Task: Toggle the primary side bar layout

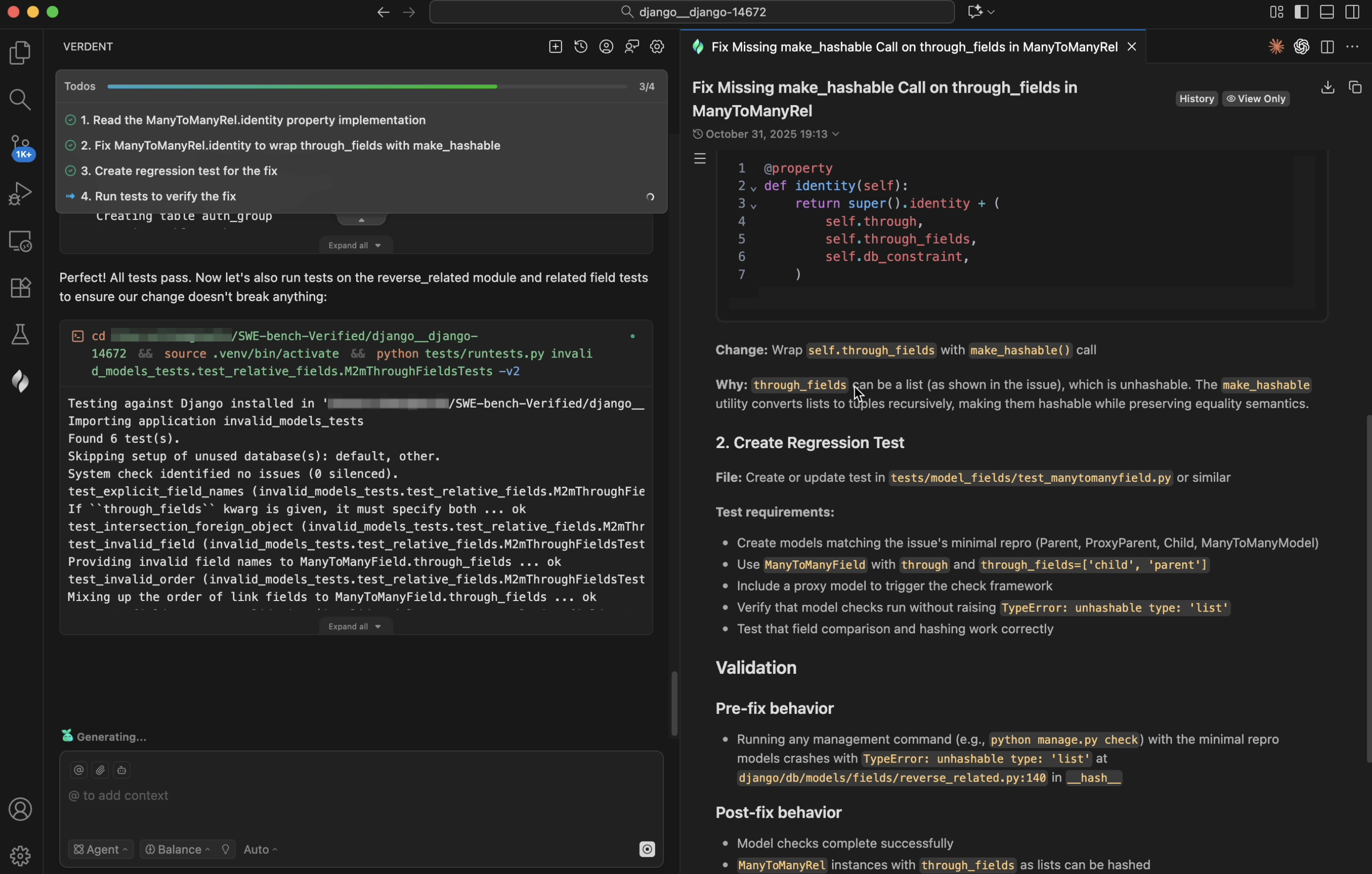Action: (x=1301, y=12)
